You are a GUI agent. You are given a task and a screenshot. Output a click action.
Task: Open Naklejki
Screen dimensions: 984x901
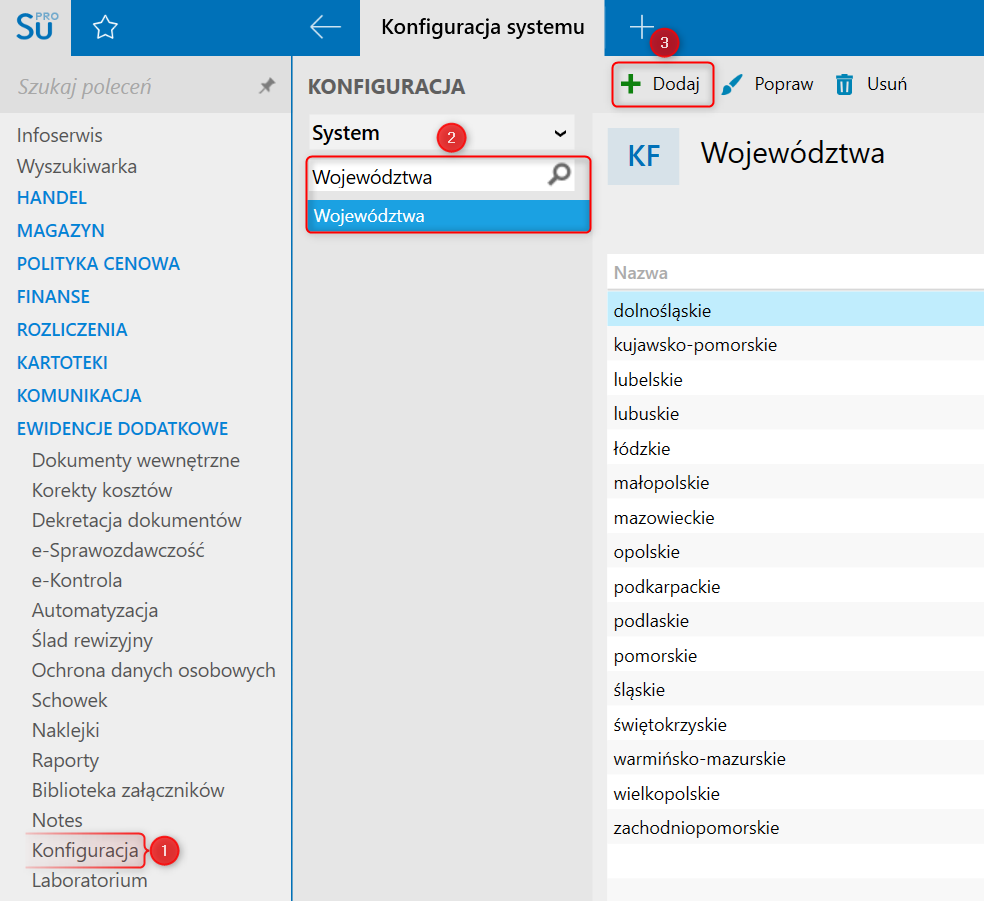coord(65,730)
